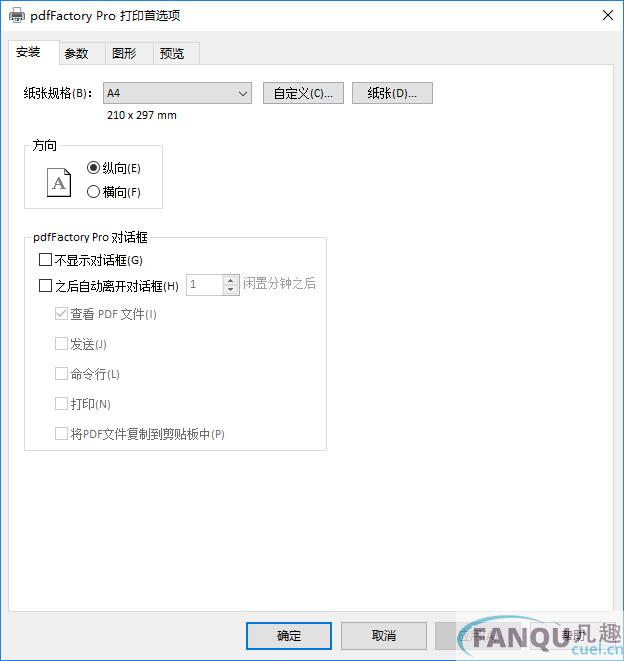This screenshot has width=624, height=661.
Task: Increase idle minutes with spinner up arrow
Action: [230, 280]
